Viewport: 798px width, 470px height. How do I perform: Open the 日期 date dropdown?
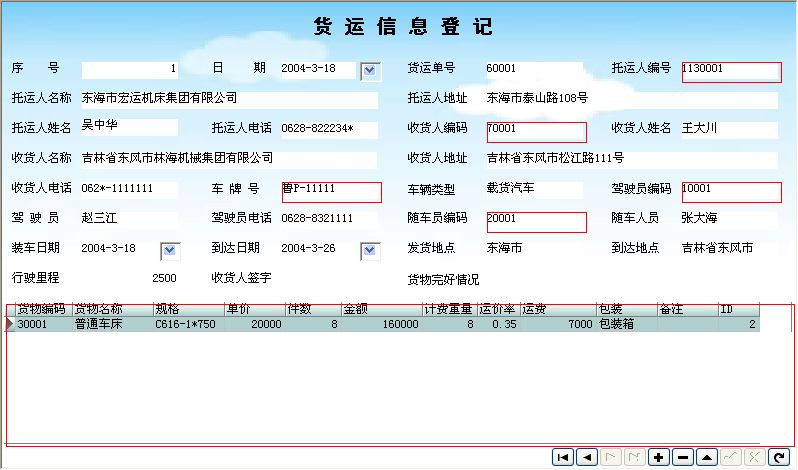click(x=370, y=70)
